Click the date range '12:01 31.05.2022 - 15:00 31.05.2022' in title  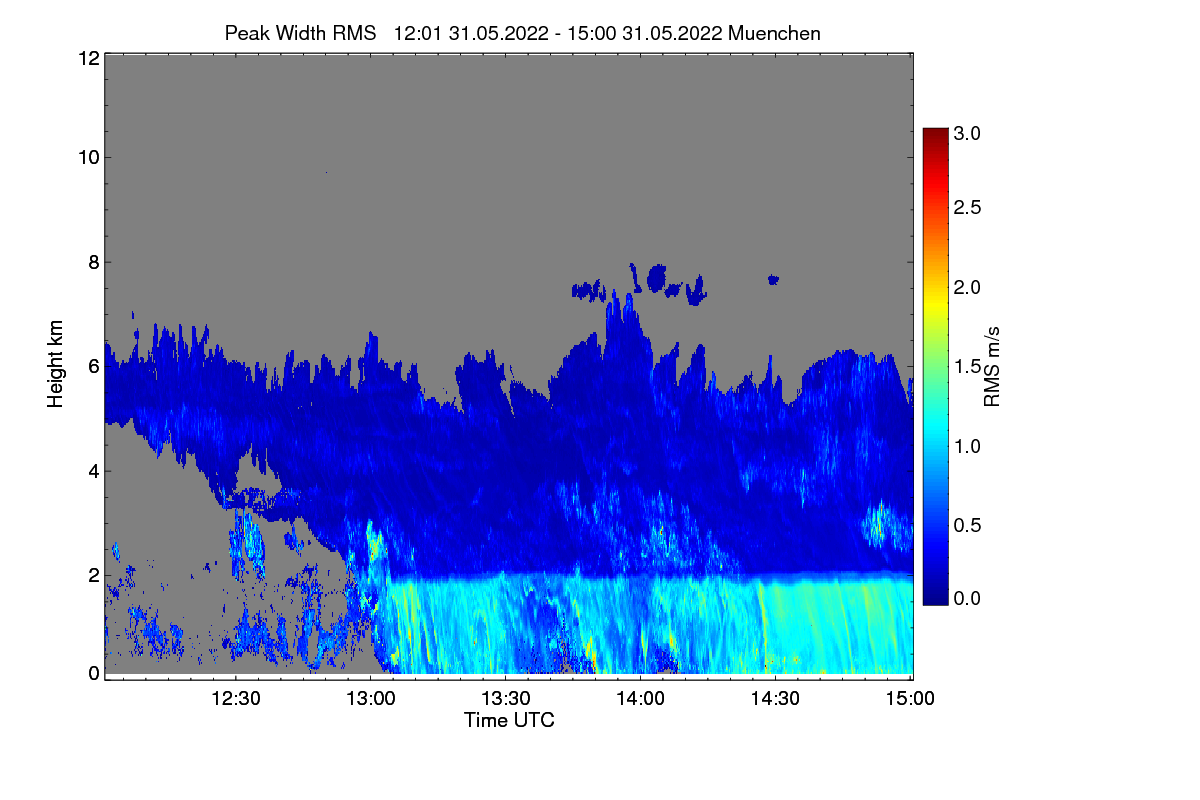pyautogui.click(x=559, y=33)
